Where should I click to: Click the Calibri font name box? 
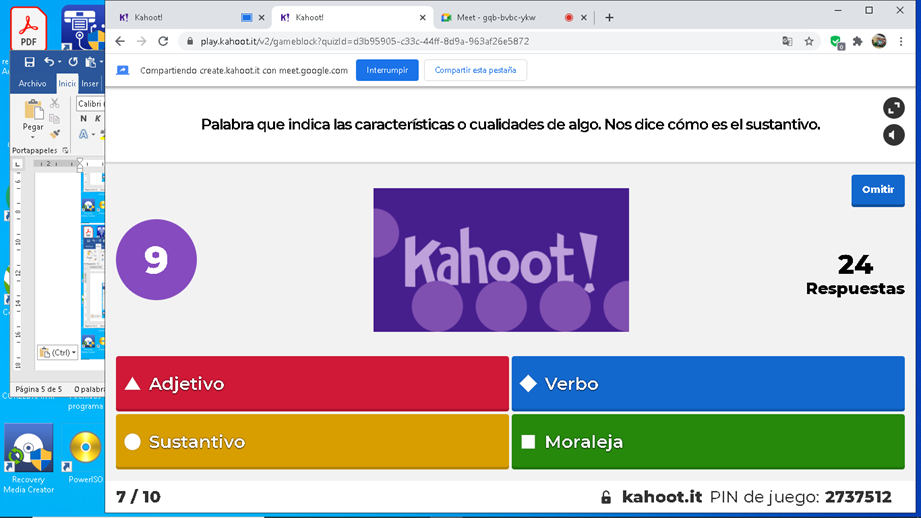(x=90, y=103)
